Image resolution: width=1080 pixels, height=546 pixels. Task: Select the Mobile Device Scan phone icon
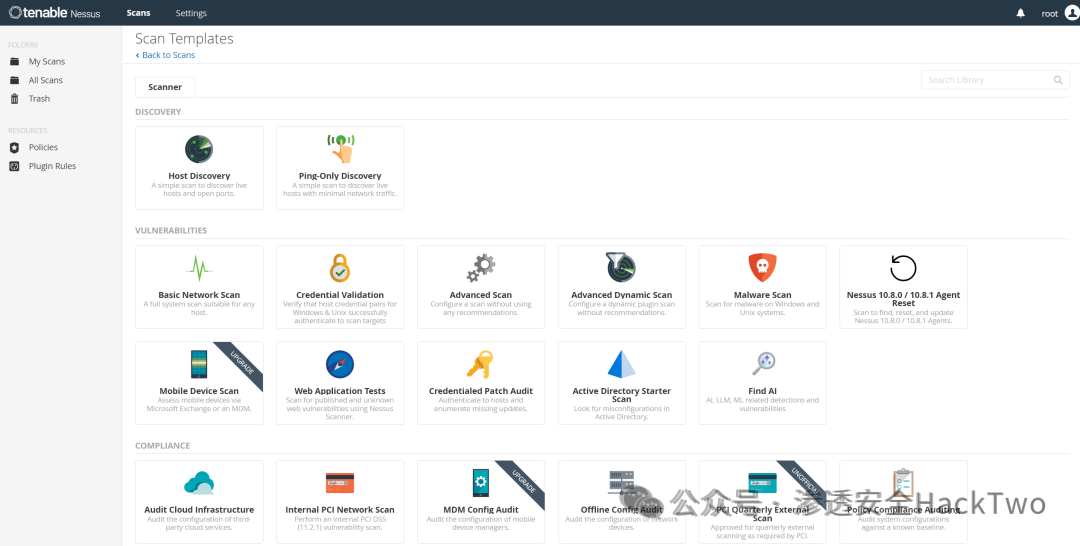tap(199, 364)
